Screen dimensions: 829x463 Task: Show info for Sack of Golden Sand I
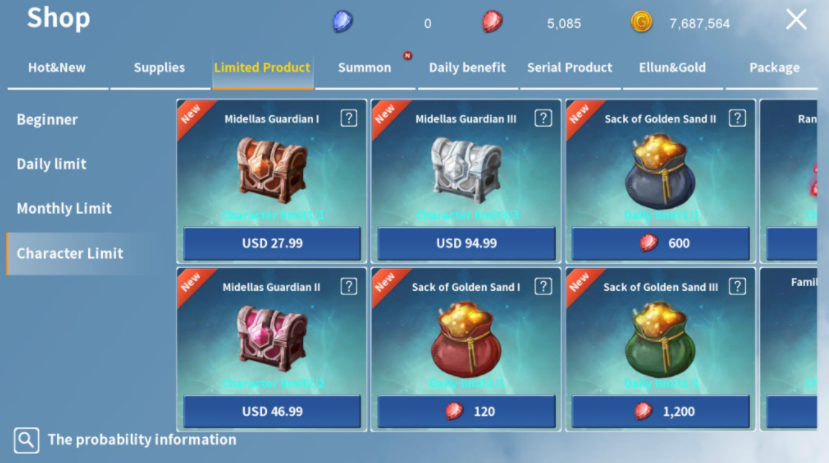click(543, 286)
